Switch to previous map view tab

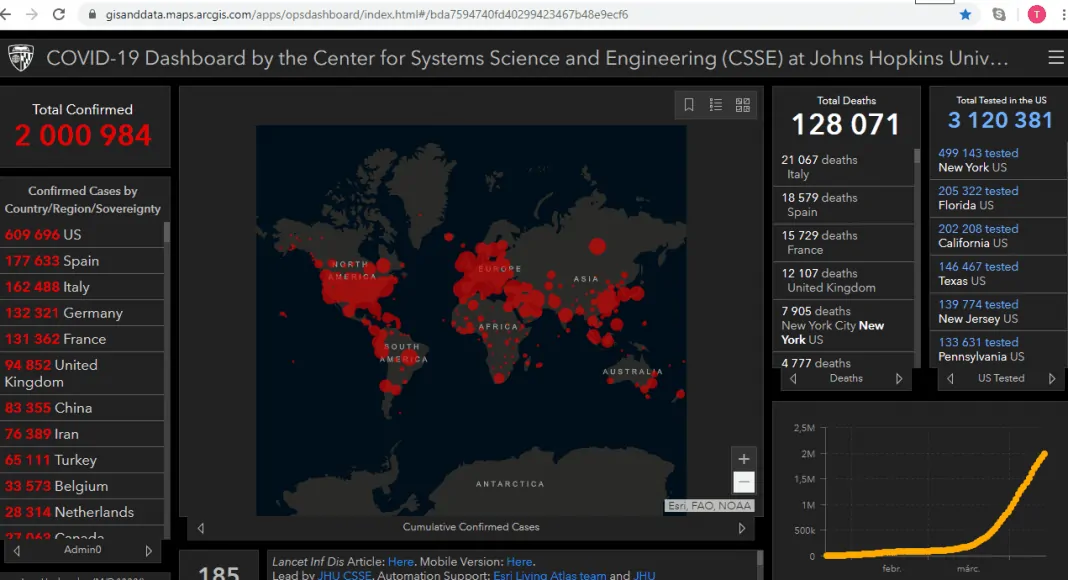point(201,528)
